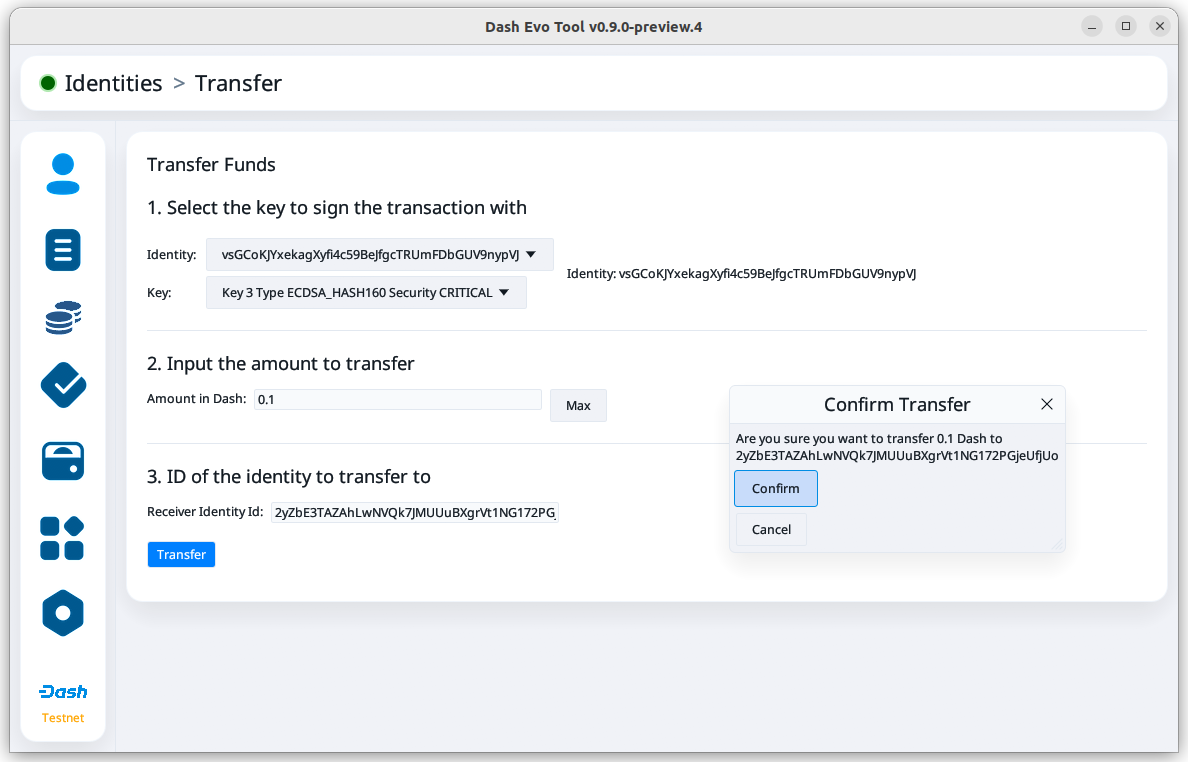This screenshot has width=1188, height=762.
Task: Expand the Identity dropdown
Action: tap(379, 254)
